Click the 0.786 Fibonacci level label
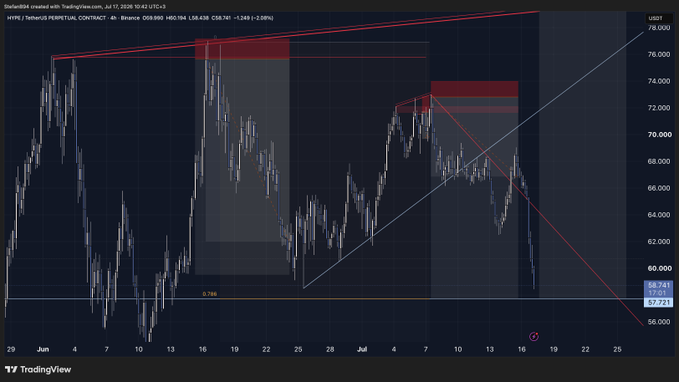This screenshot has height=382, width=679. point(210,294)
